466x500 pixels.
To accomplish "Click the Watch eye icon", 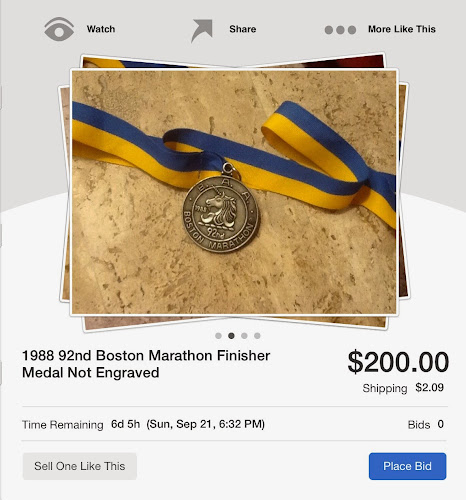I will point(59,29).
